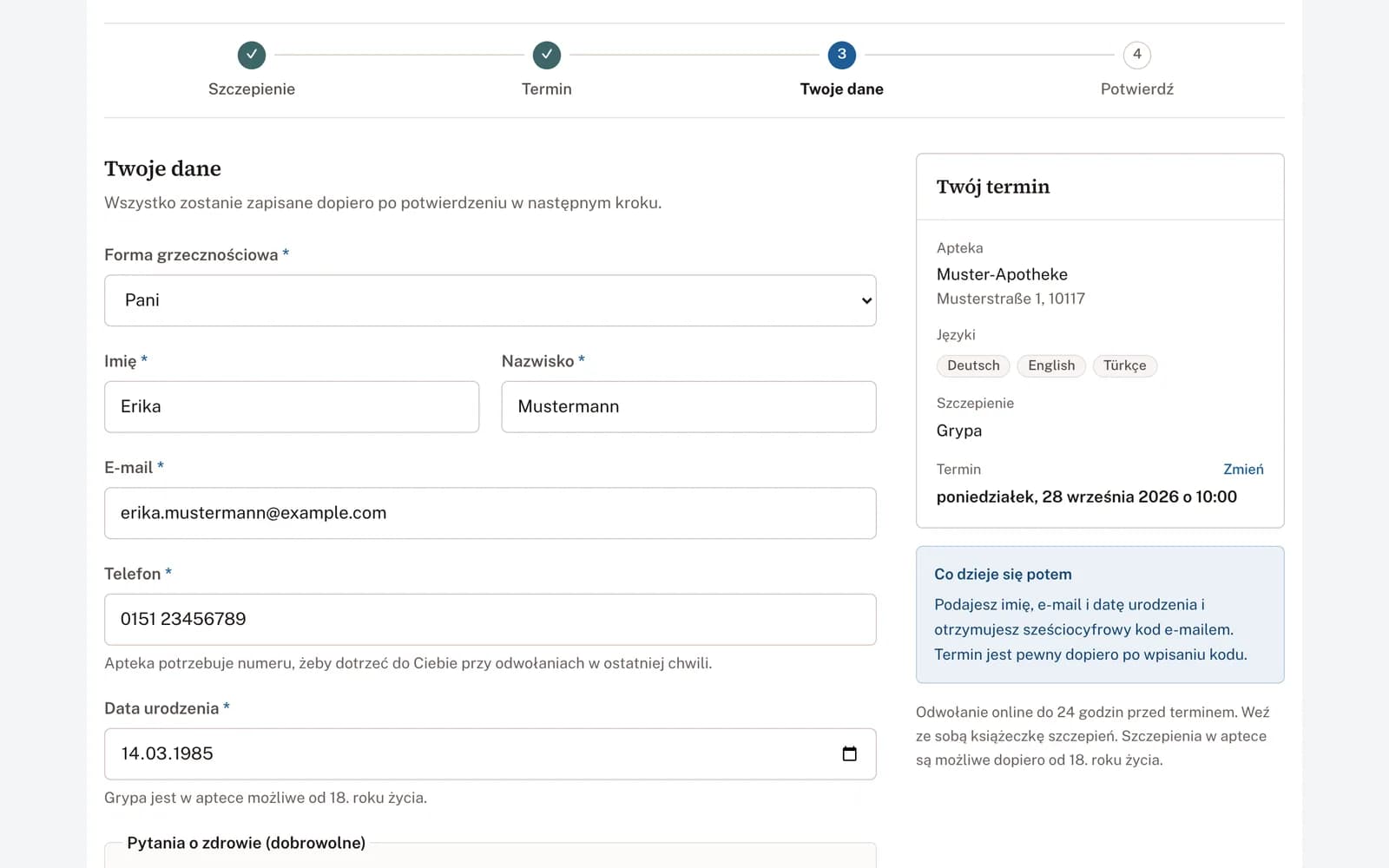Click the Twój termin card heading
The image size is (1389, 868).
point(993,187)
